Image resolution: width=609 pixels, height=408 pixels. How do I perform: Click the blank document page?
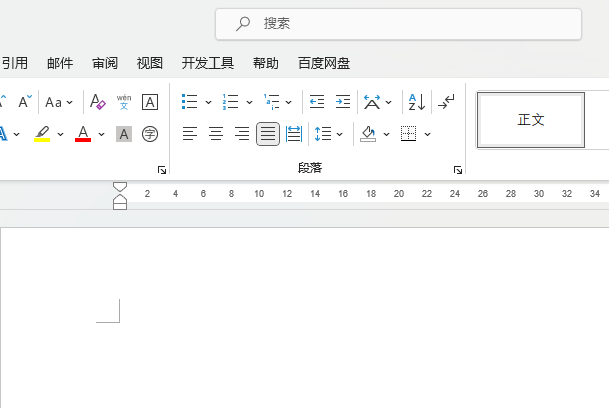[305, 318]
